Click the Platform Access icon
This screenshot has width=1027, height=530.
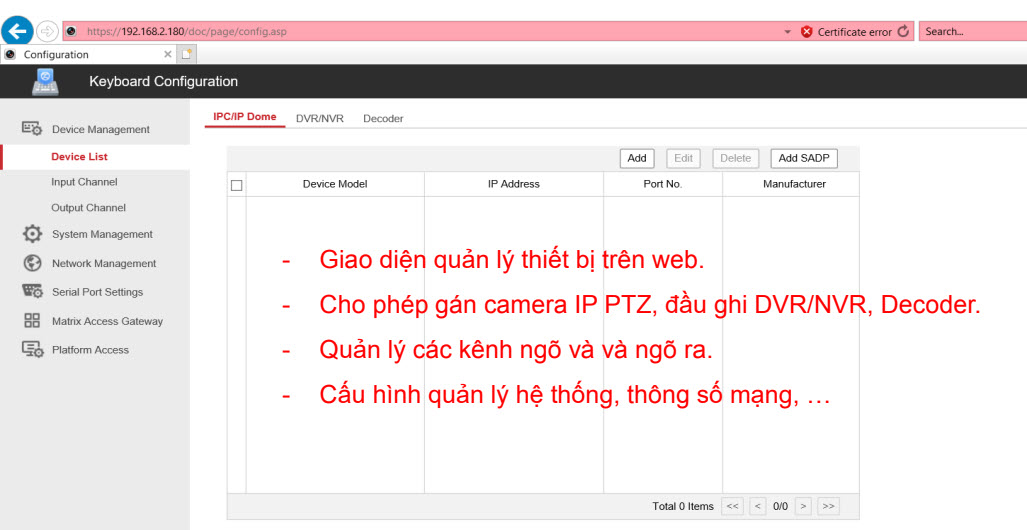[x=32, y=350]
